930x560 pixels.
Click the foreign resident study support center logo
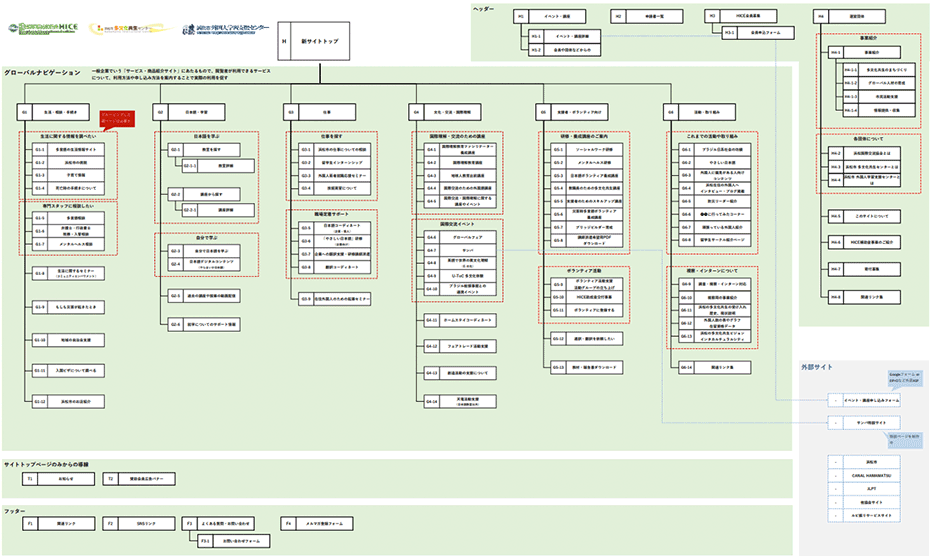224,30
